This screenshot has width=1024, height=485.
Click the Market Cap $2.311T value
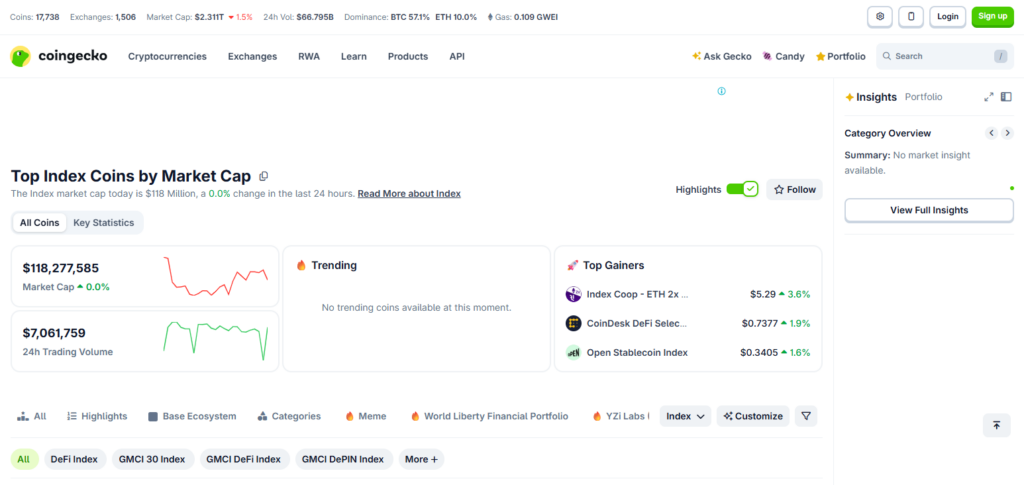(209, 17)
